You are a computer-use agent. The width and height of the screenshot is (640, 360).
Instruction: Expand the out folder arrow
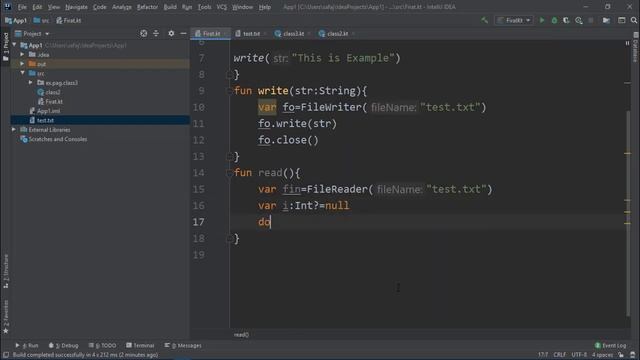tap(22, 64)
